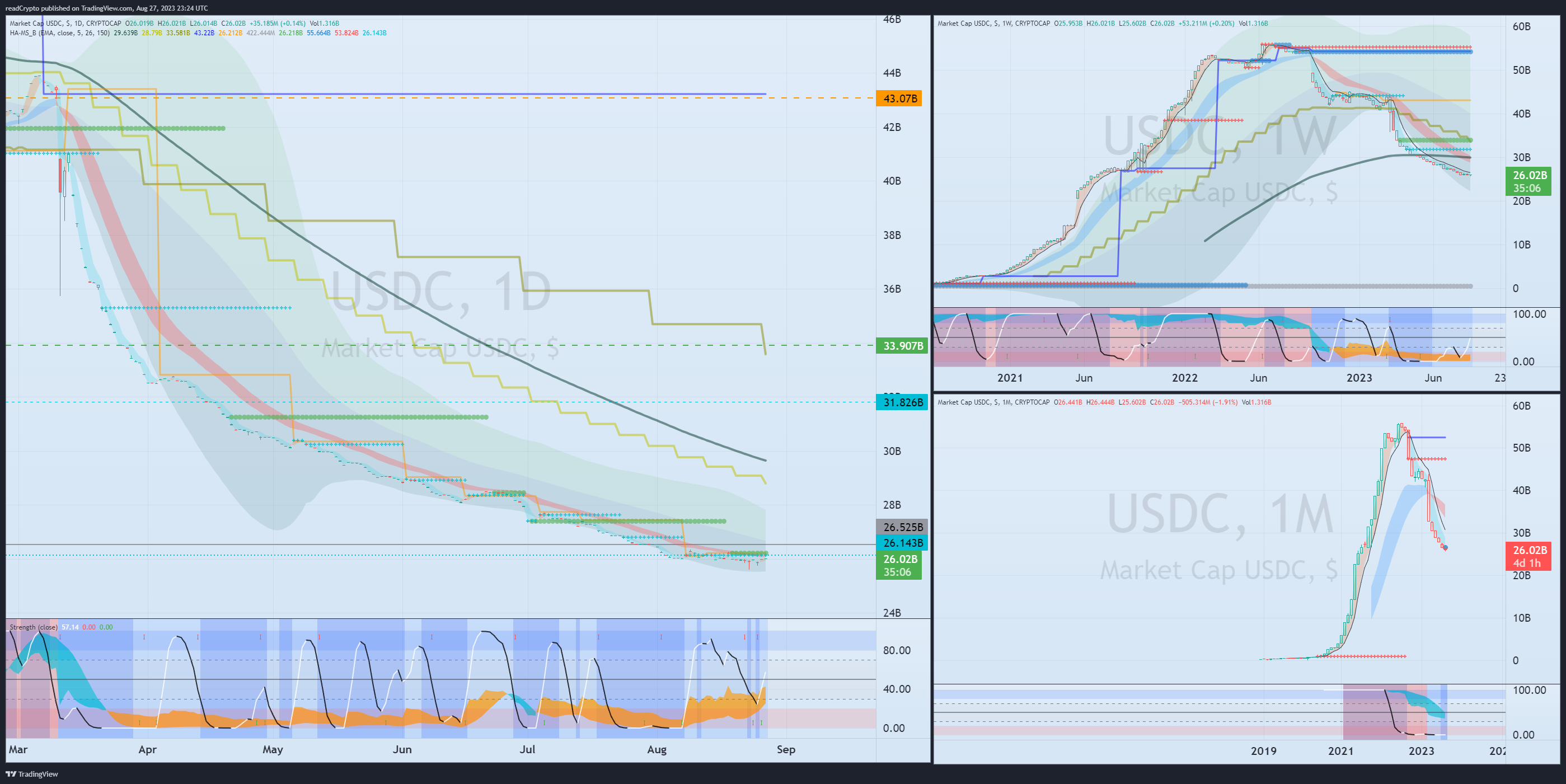Screen dimensions: 1566x784
Task: Click the 60B label on monthly price axis
Action: click(1522, 406)
